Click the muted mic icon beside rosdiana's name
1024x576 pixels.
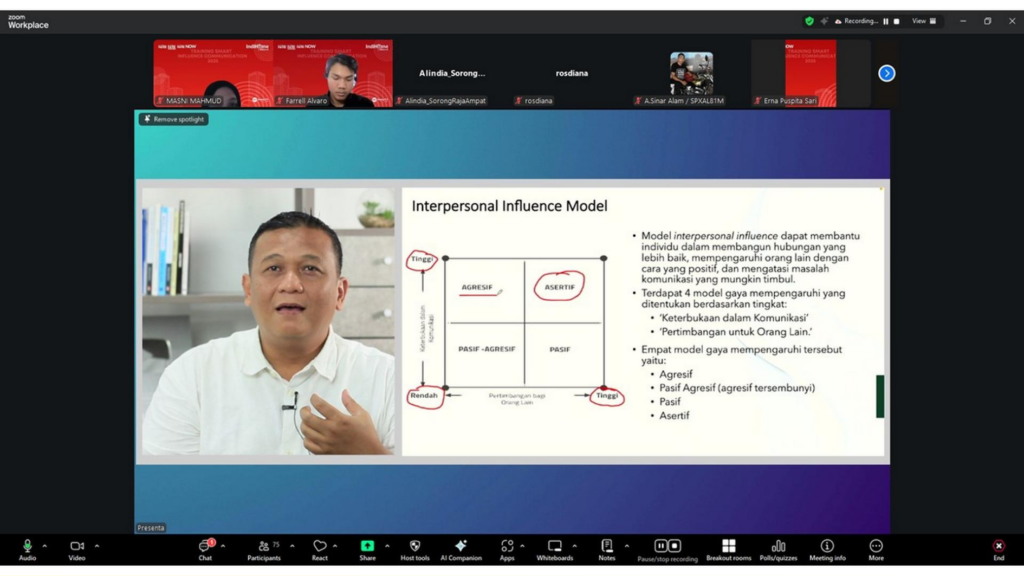(519, 101)
